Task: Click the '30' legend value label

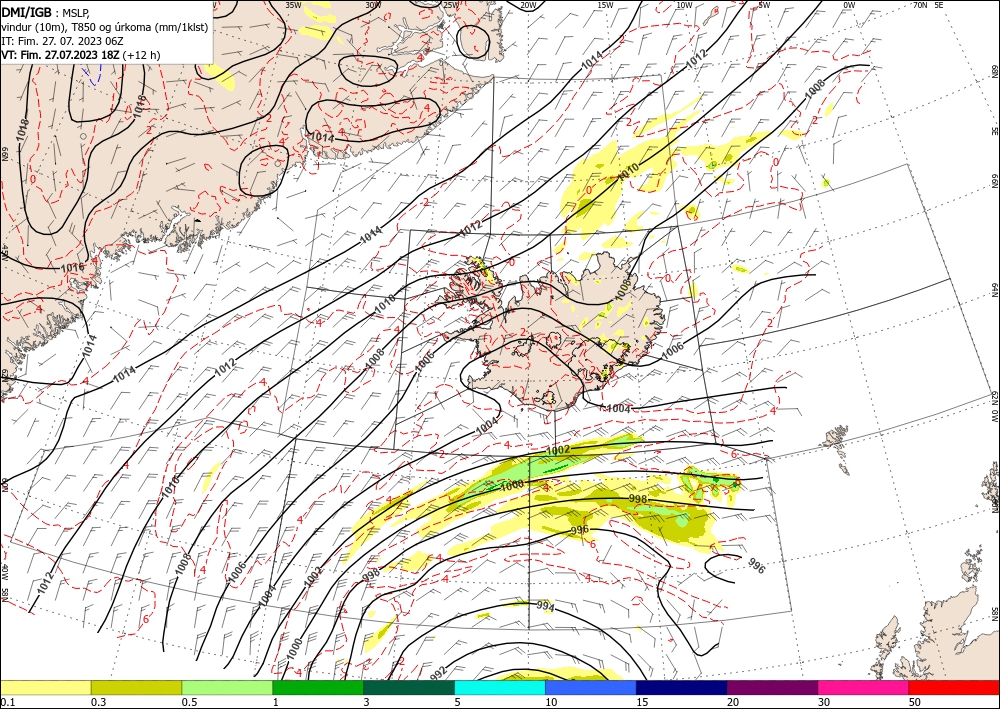Action: coord(823,702)
